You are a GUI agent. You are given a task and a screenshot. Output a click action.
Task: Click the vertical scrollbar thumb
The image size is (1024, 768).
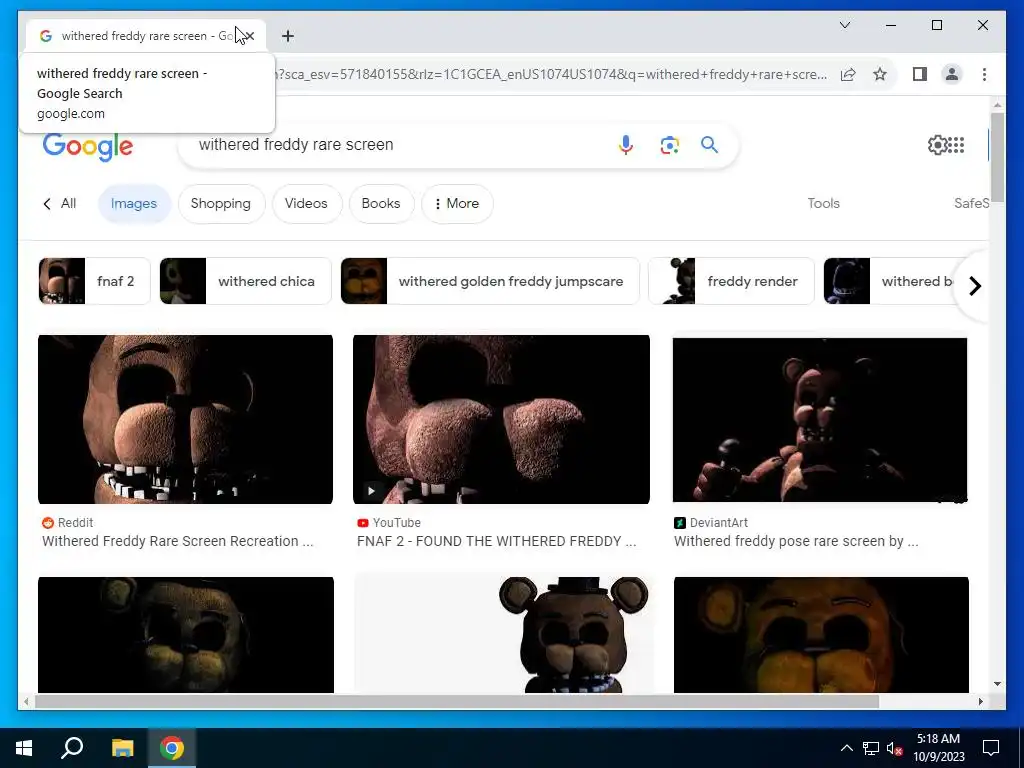point(997,157)
